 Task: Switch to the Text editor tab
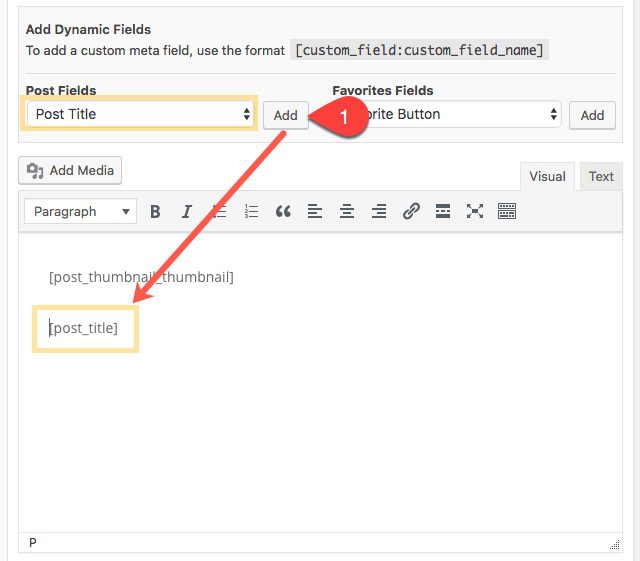pos(601,177)
